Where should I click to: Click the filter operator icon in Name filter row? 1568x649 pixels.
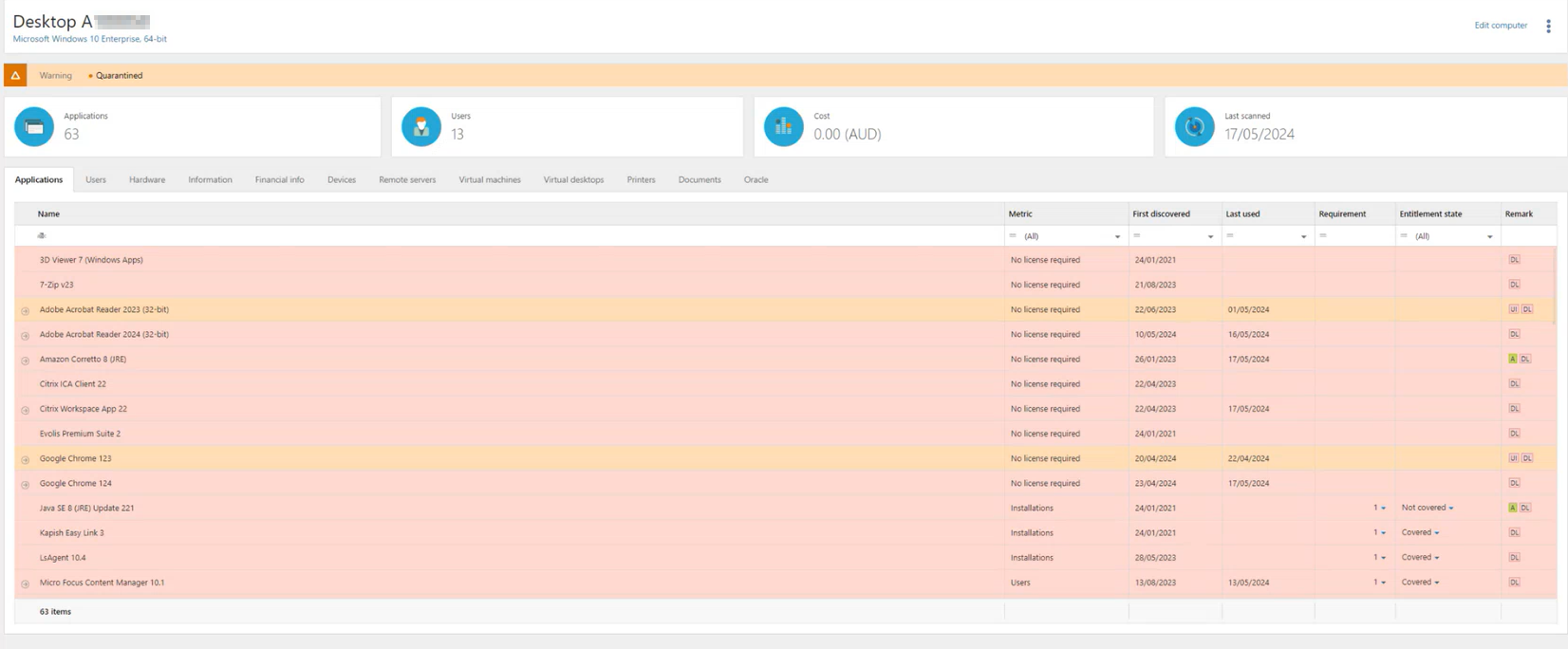pyautogui.click(x=42, y=235)
